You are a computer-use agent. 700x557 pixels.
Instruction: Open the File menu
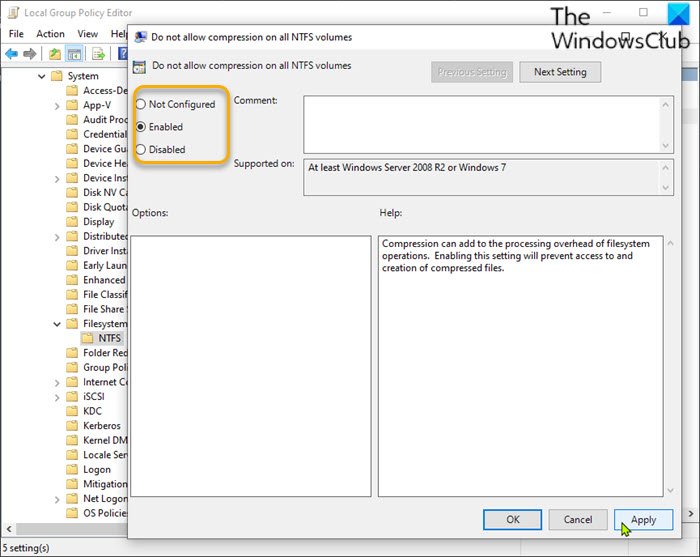pyautogui.click(x=16, y=34)
